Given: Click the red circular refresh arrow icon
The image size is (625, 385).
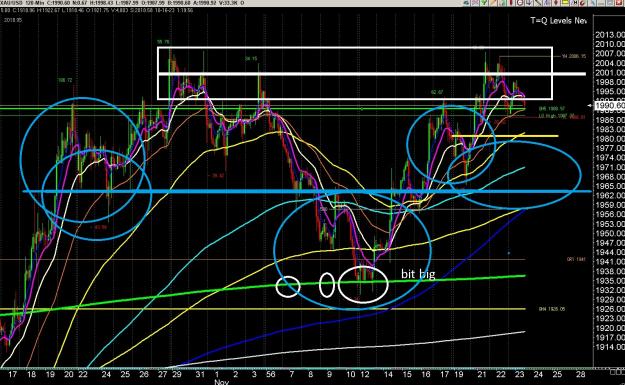Looking at the screenshot, I should [x=583, y=2].
